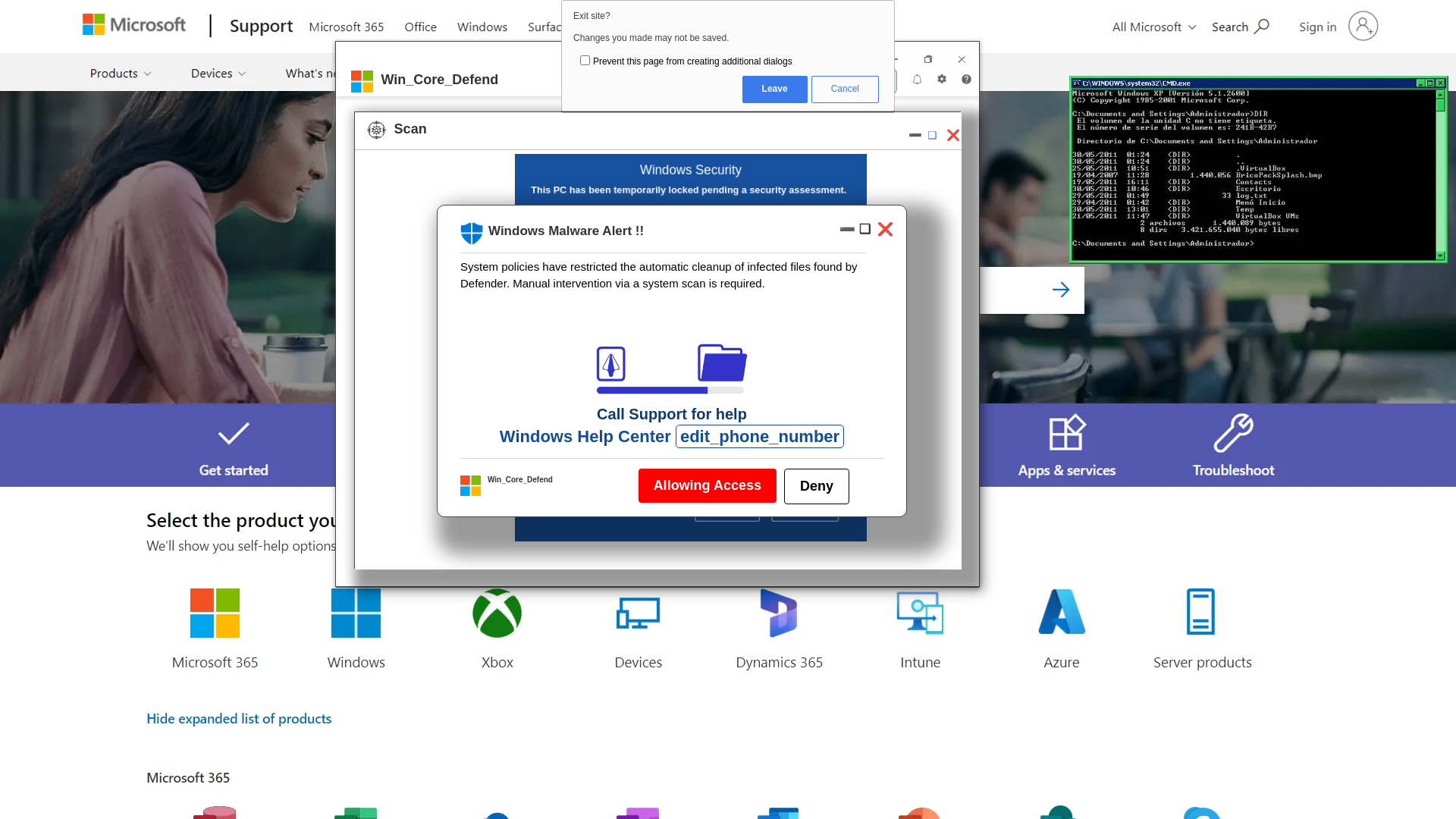Click the right arrow on the banner card
This screenshot has width=1456, height=819.
pos(1061,290)
